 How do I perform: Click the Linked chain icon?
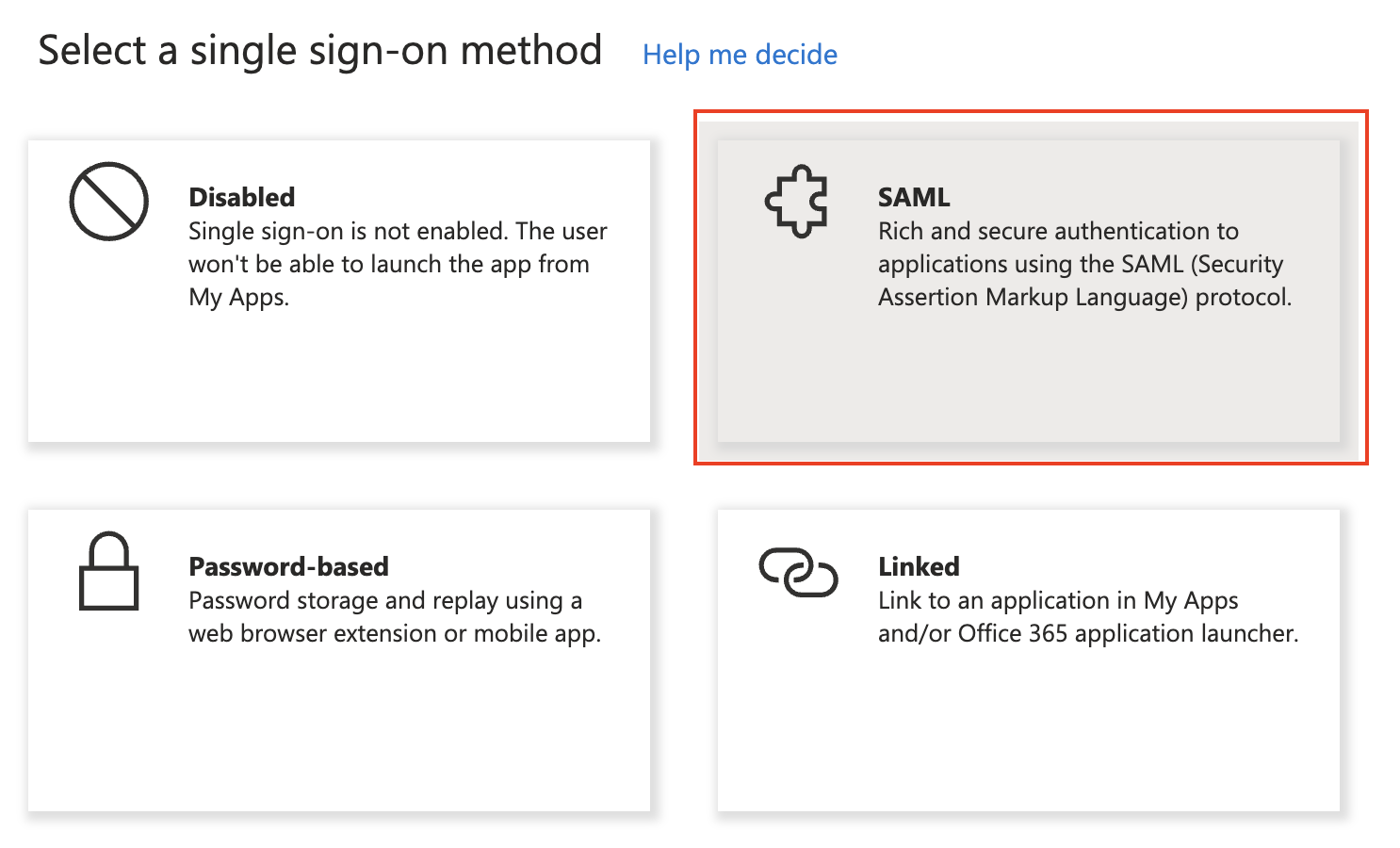(798, 572)
